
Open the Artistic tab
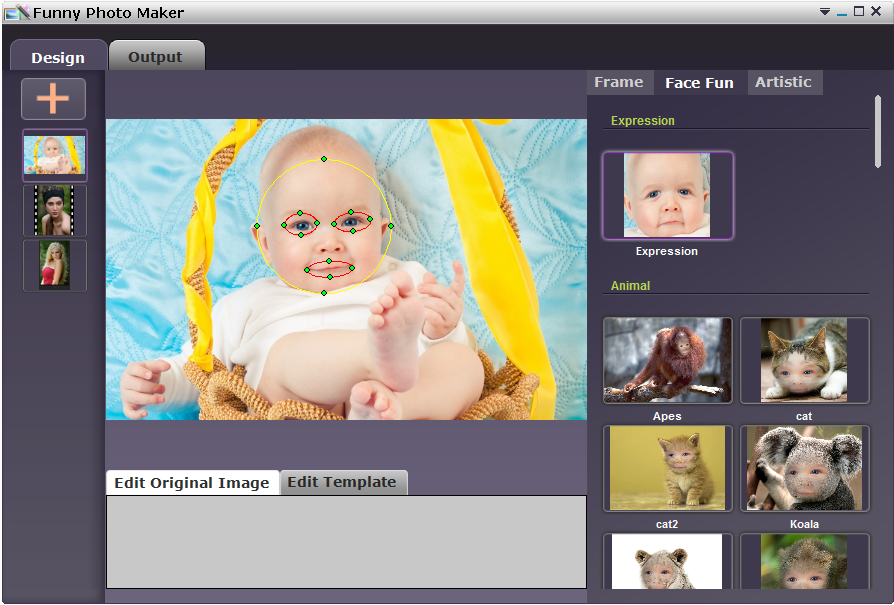point(783,82)
